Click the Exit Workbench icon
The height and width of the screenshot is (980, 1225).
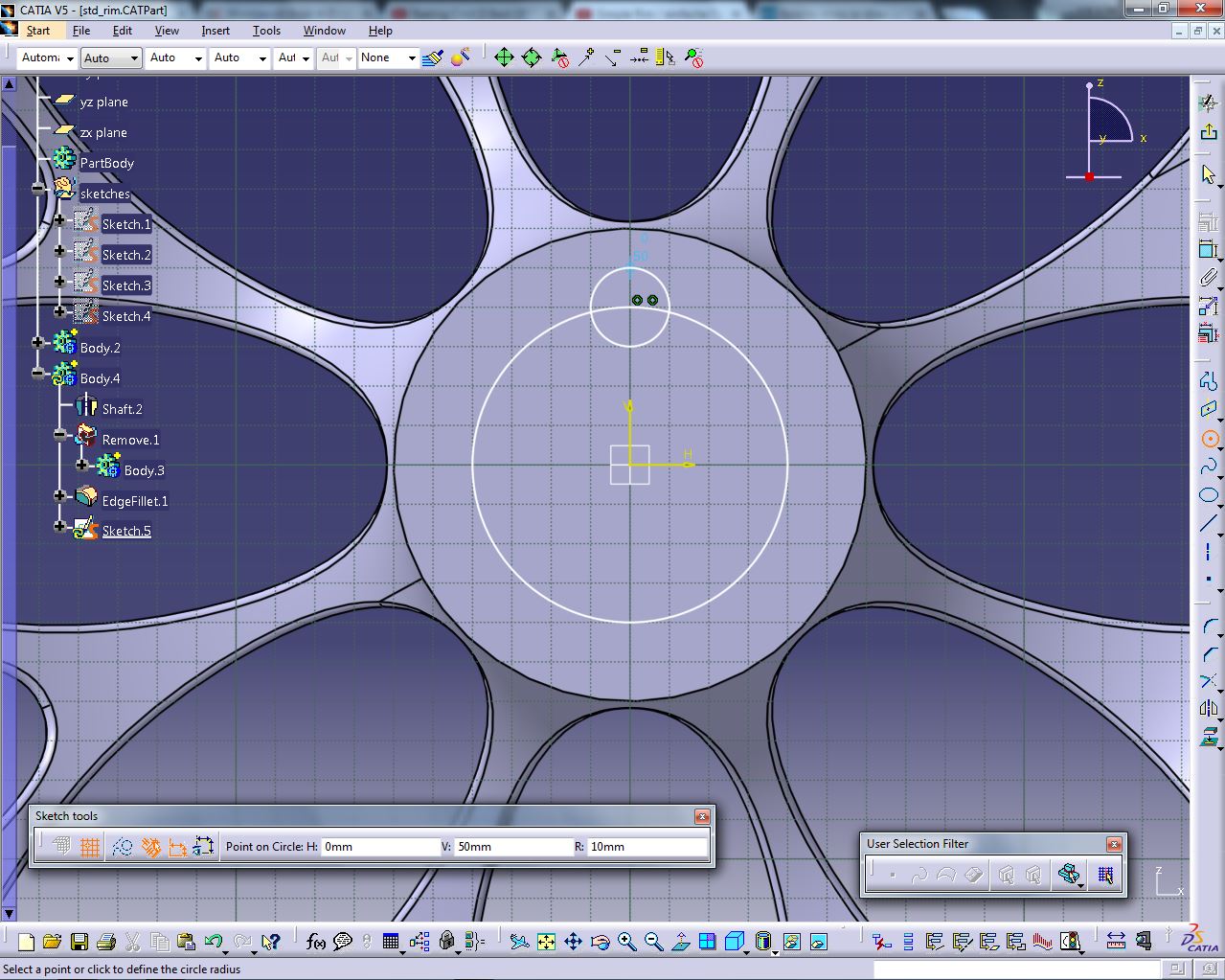click(1209, 131)
